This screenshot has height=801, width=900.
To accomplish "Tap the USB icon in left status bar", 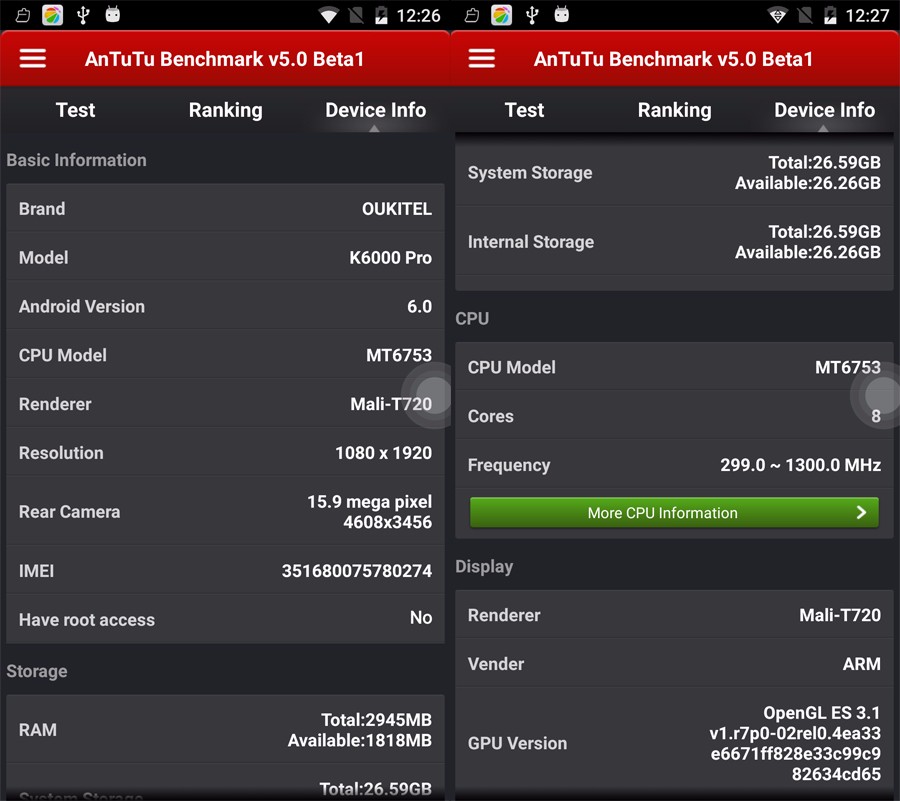I will (x=82, y=14).
